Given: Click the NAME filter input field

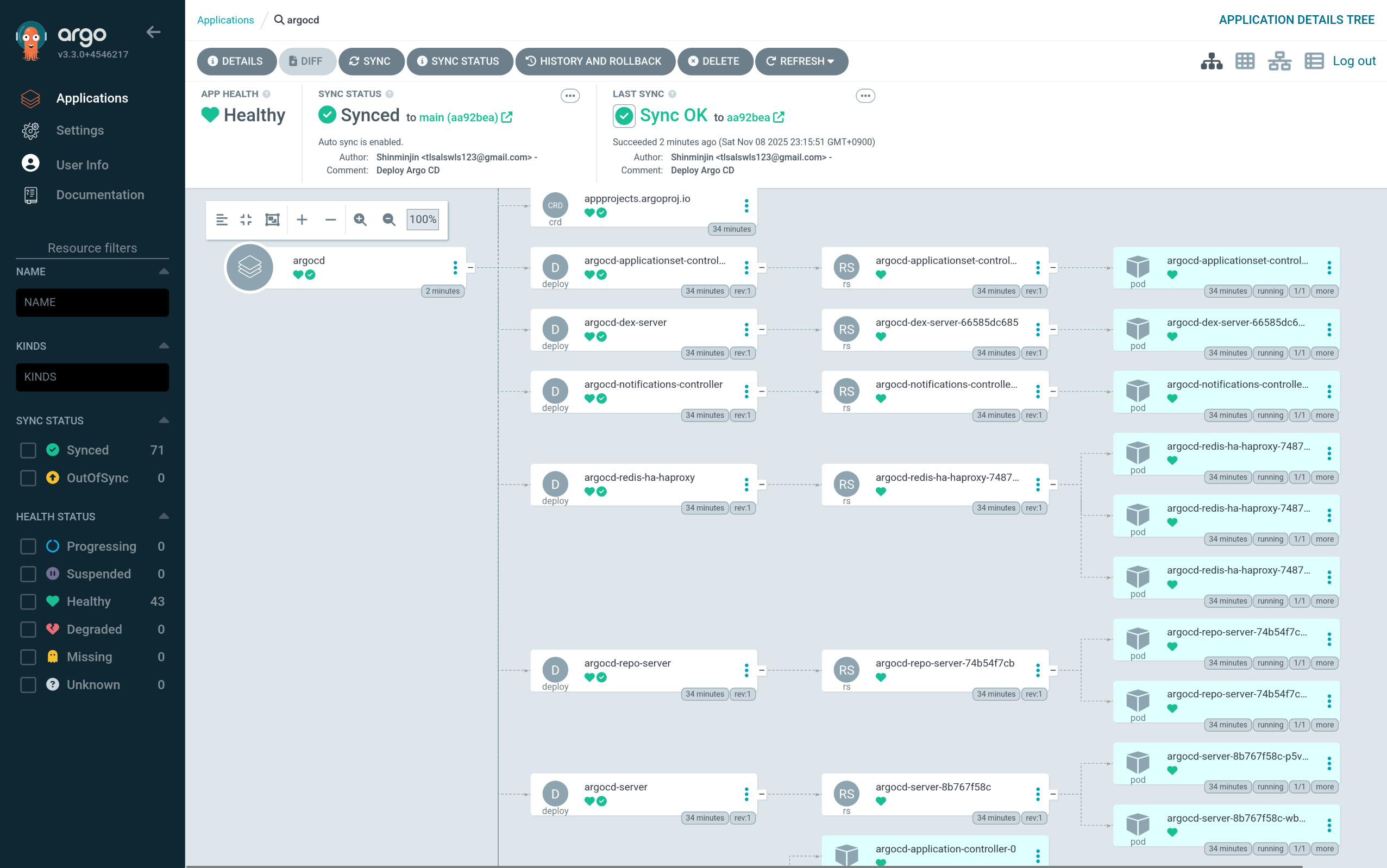Looking at the screenshot, I should pos(92,303).
